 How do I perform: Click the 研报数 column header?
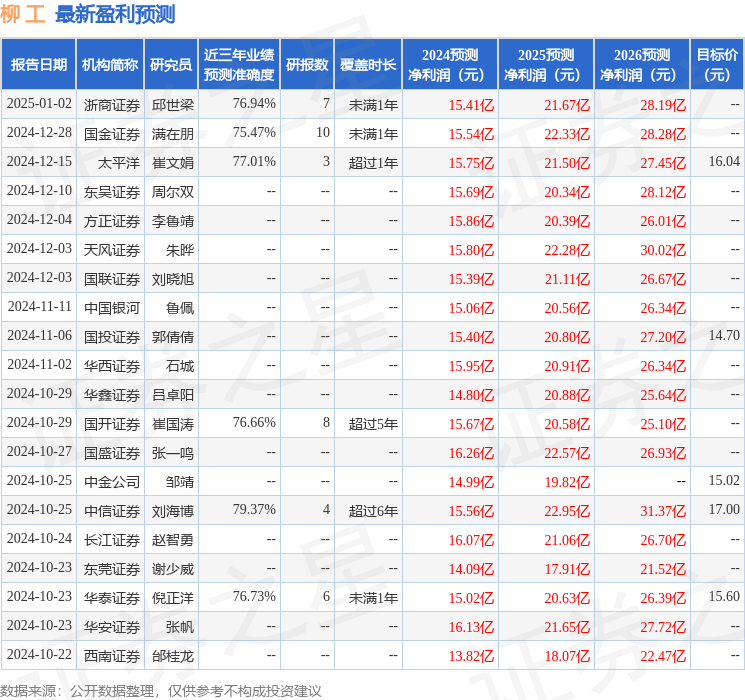307,64
